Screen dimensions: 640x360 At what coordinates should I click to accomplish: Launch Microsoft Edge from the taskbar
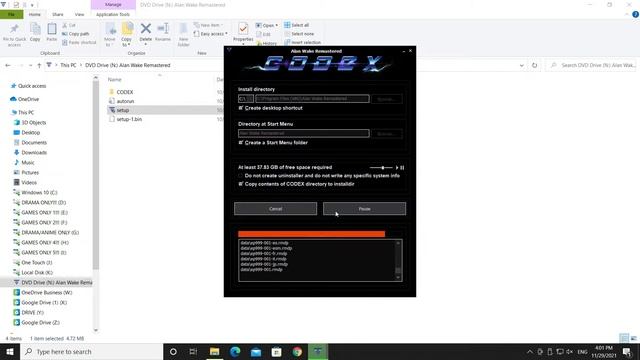click(235, 352)
